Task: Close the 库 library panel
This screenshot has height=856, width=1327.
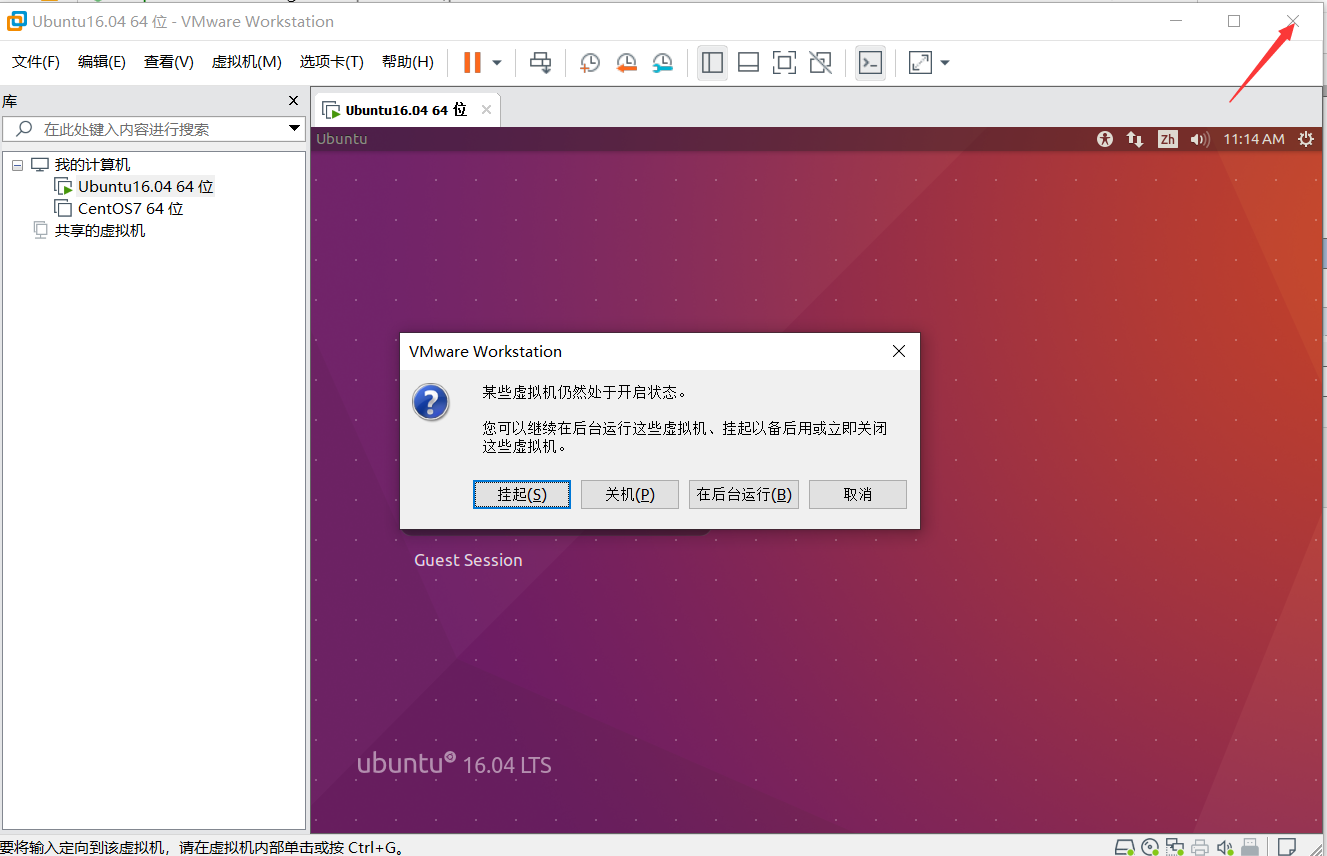Action: coord(293,101)
